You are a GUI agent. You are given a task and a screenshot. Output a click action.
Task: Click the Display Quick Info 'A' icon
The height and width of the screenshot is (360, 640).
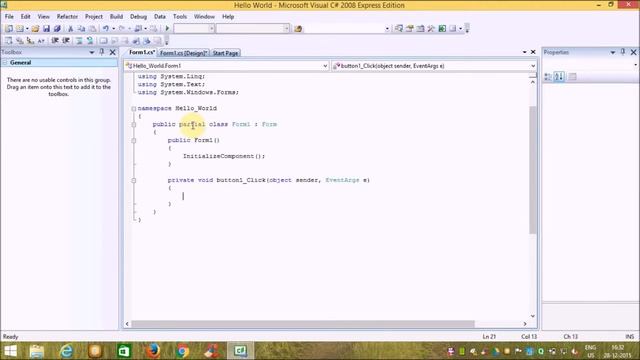click(x=41, y=41)
